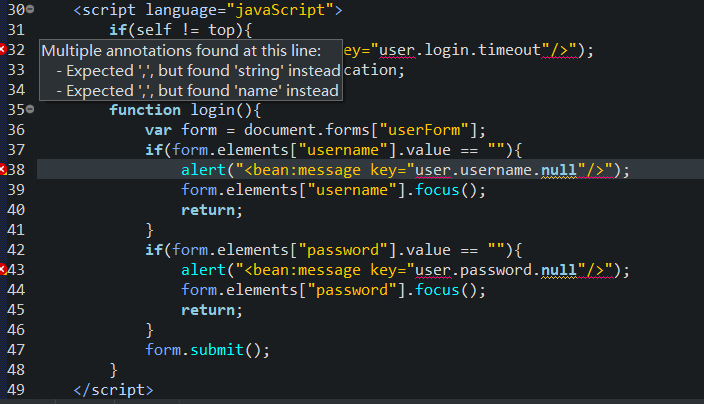Click the error marker on line 43
This screenshot has height=404, width=704.
point(2,269)
